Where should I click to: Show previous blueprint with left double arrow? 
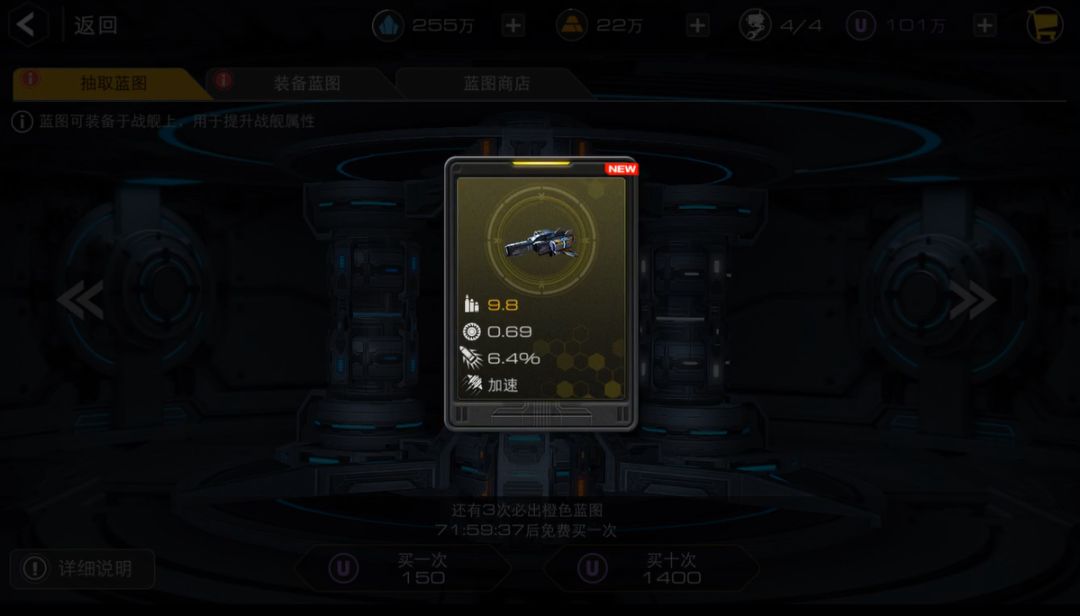coord(81,300)
